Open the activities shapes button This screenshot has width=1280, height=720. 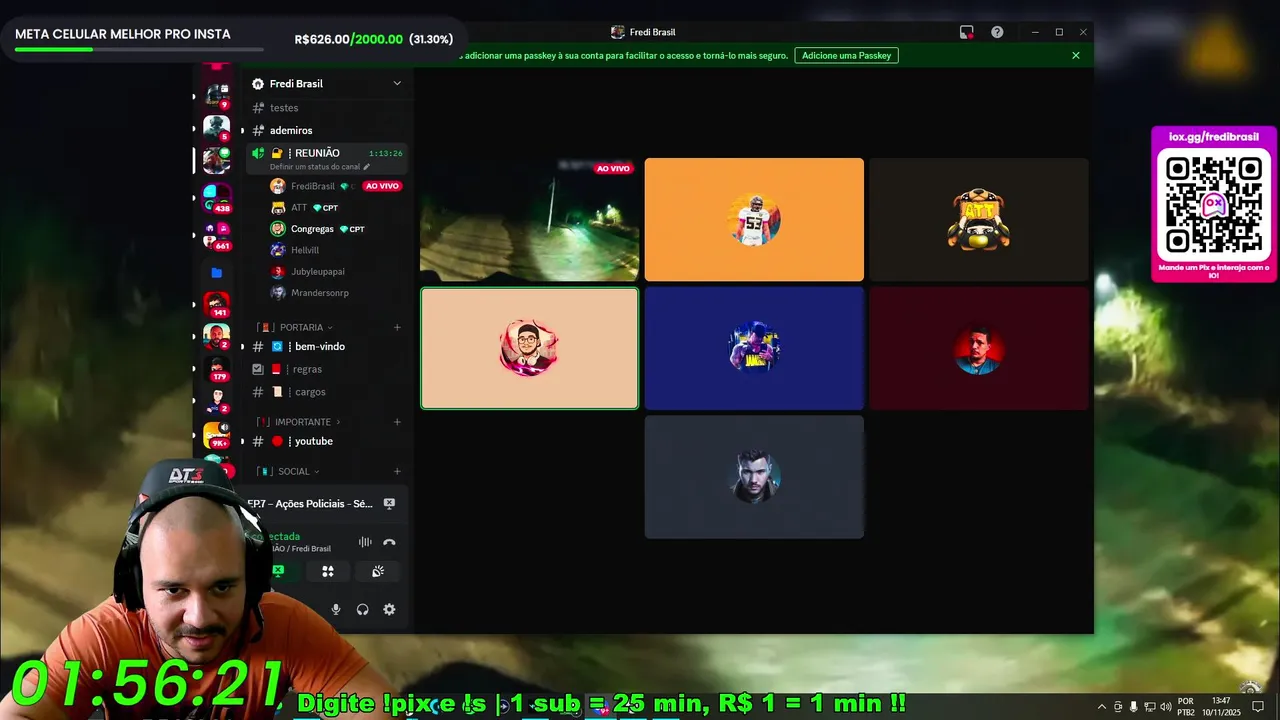[327, 571]
